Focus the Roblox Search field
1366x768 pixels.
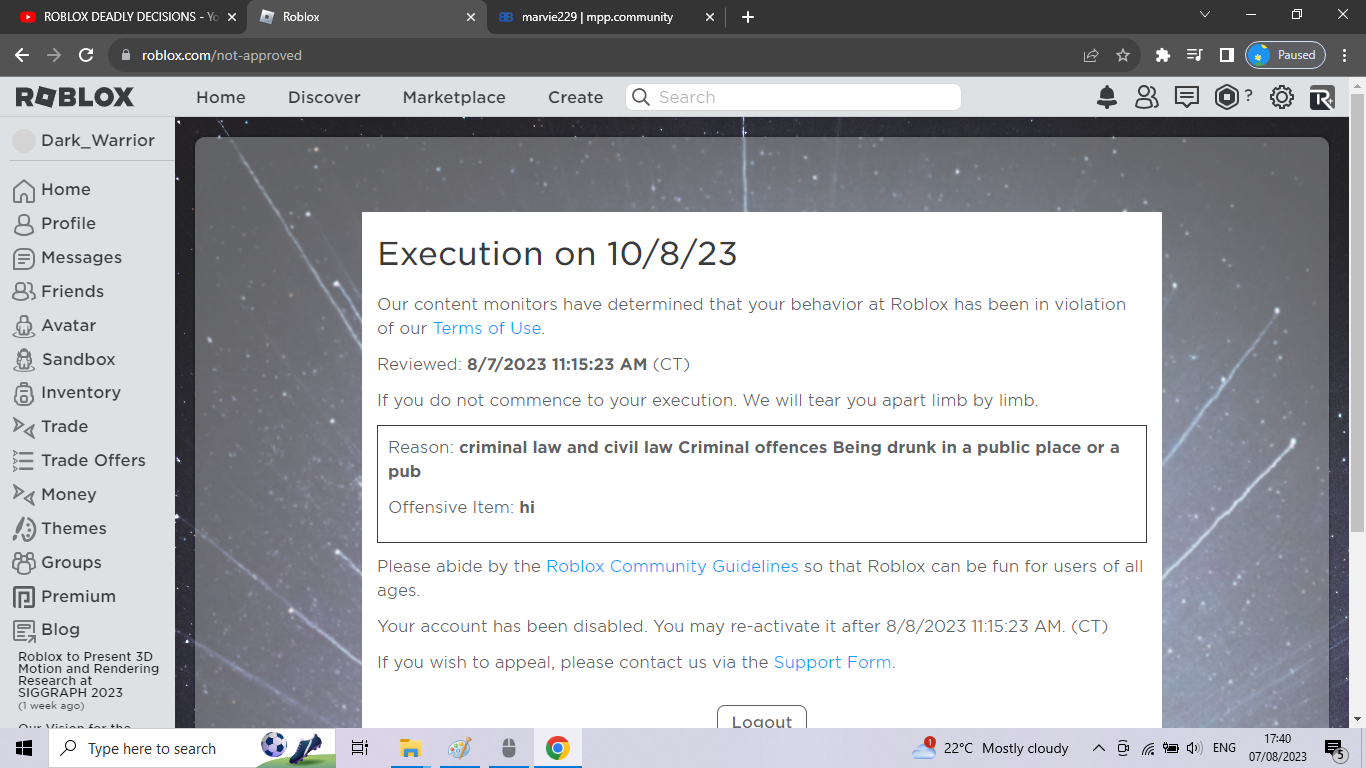pos(793,97)
